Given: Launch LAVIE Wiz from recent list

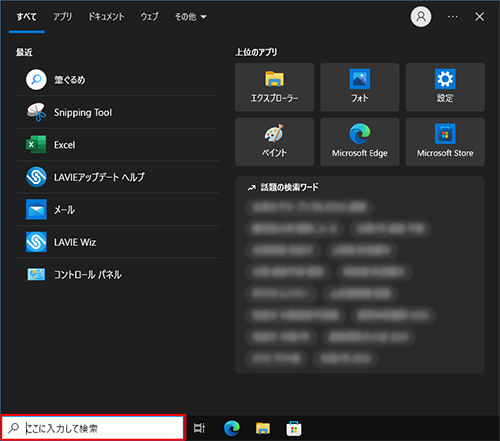Looking at the screenshot, I should tap(118, 242).
